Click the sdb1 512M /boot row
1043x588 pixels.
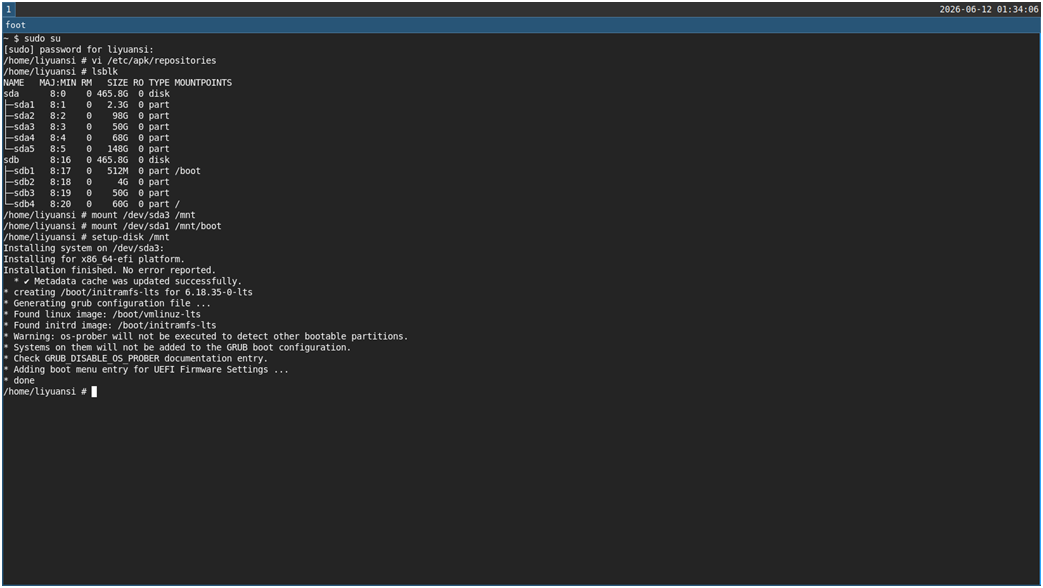102,171
